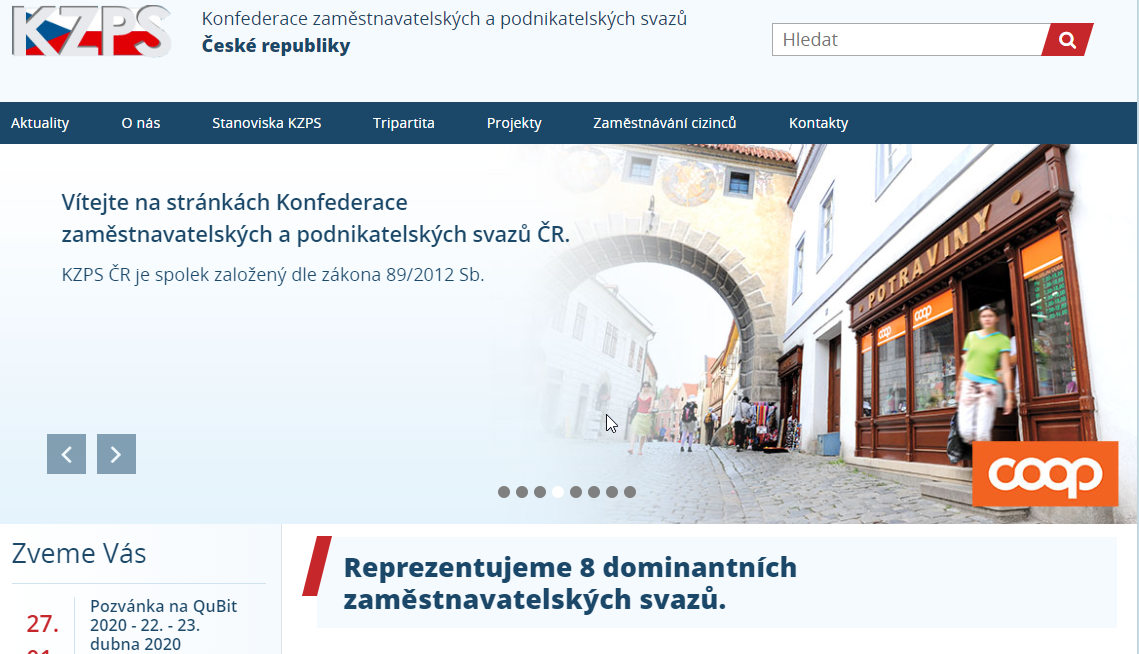
Task: Click the KZPS logo
Action: [x=92, y=31]
